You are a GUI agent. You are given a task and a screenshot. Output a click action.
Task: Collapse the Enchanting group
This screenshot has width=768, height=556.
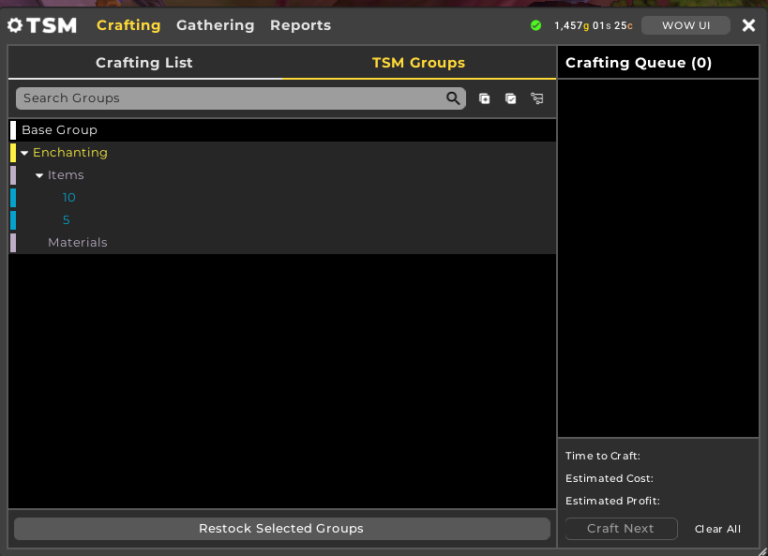pyautogui.click(x=24, y=153)
